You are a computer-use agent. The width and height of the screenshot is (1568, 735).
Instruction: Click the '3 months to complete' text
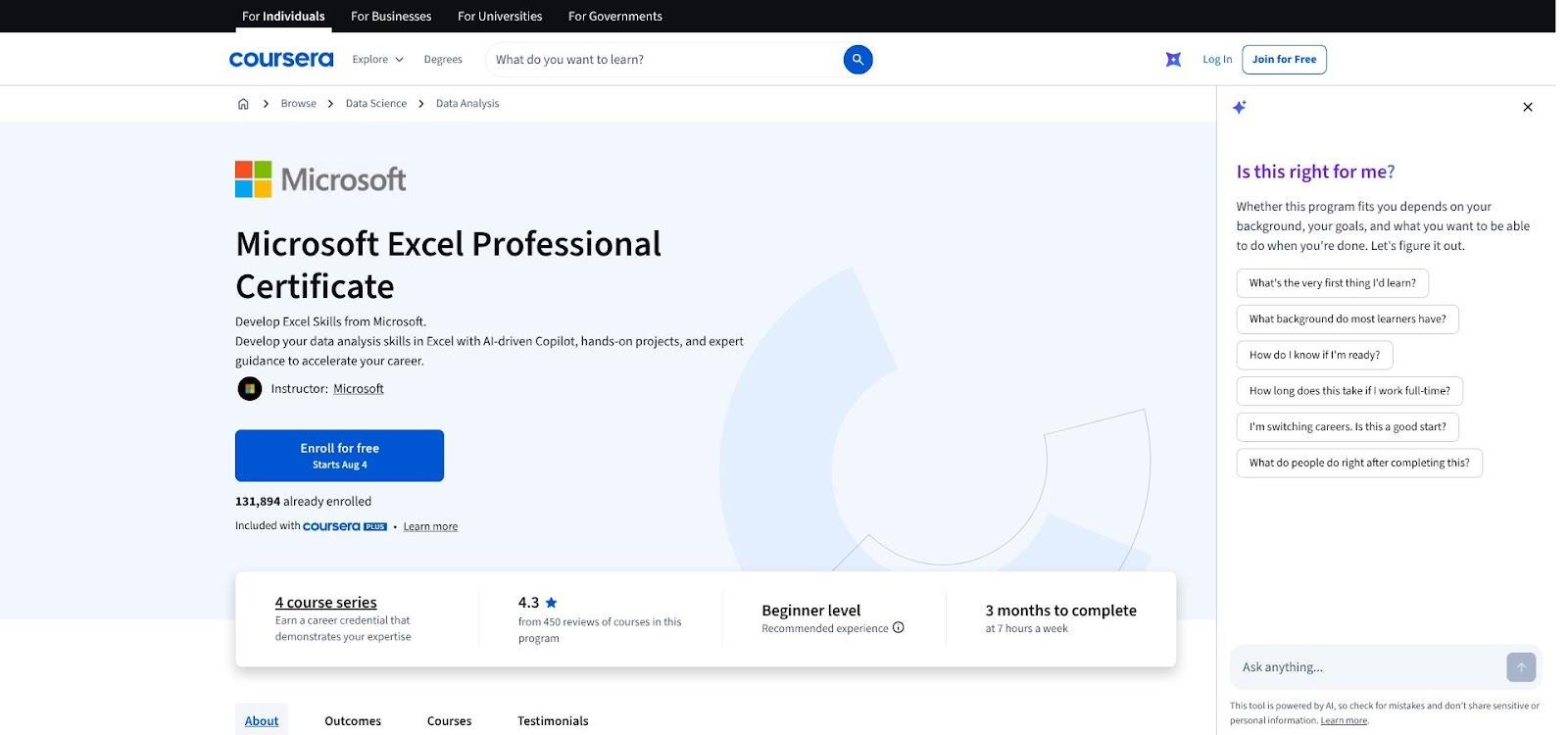[1060, 611]
